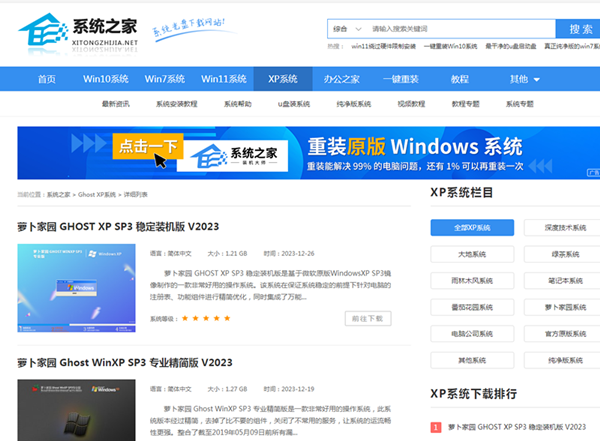Open the 教程 nav tab
The image size is (600, 441).
coord(460,79)
